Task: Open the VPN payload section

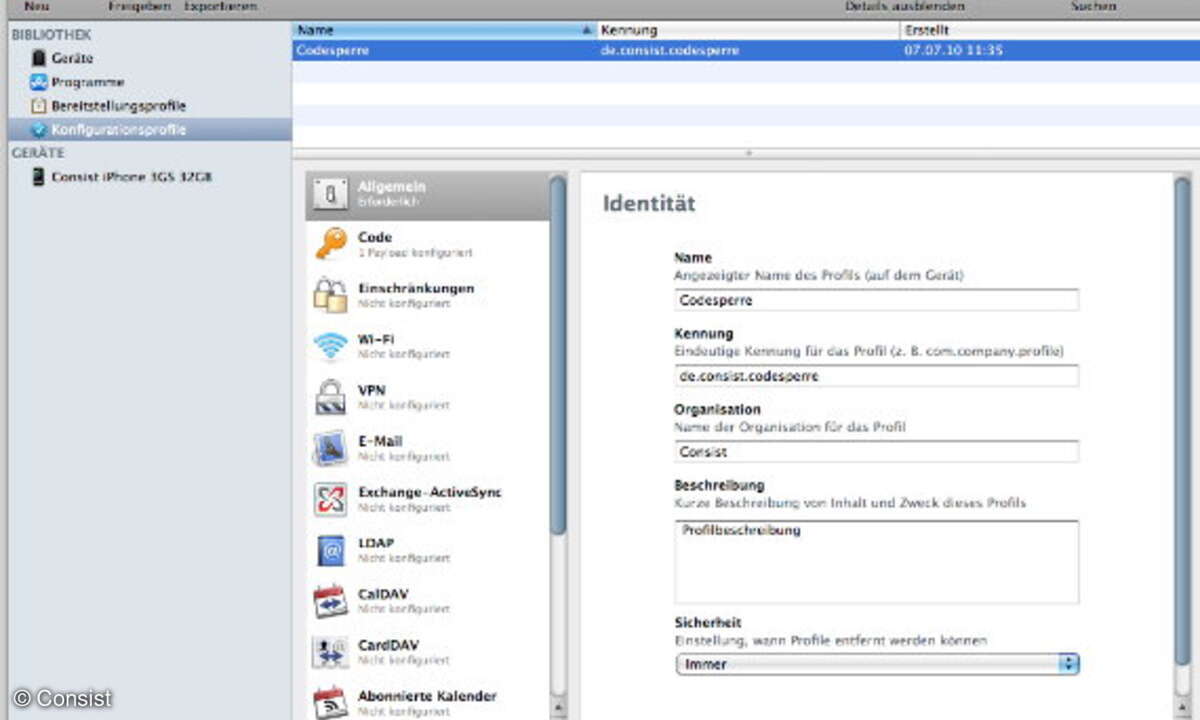Action: (x=427, y=398)
